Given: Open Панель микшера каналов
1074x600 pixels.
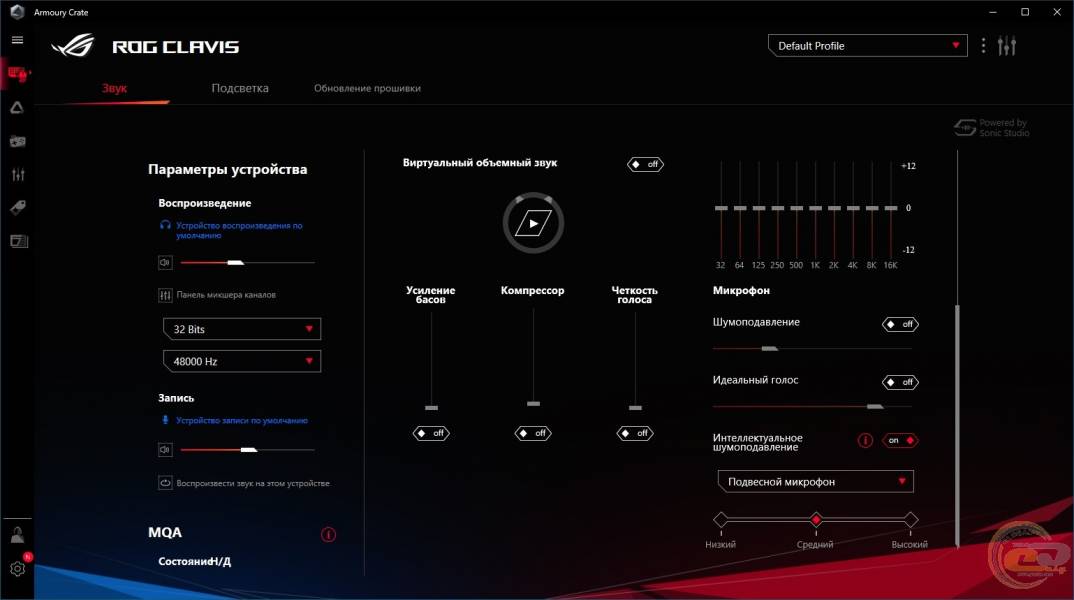Looking at the screenshot, I should coord(226,295).
